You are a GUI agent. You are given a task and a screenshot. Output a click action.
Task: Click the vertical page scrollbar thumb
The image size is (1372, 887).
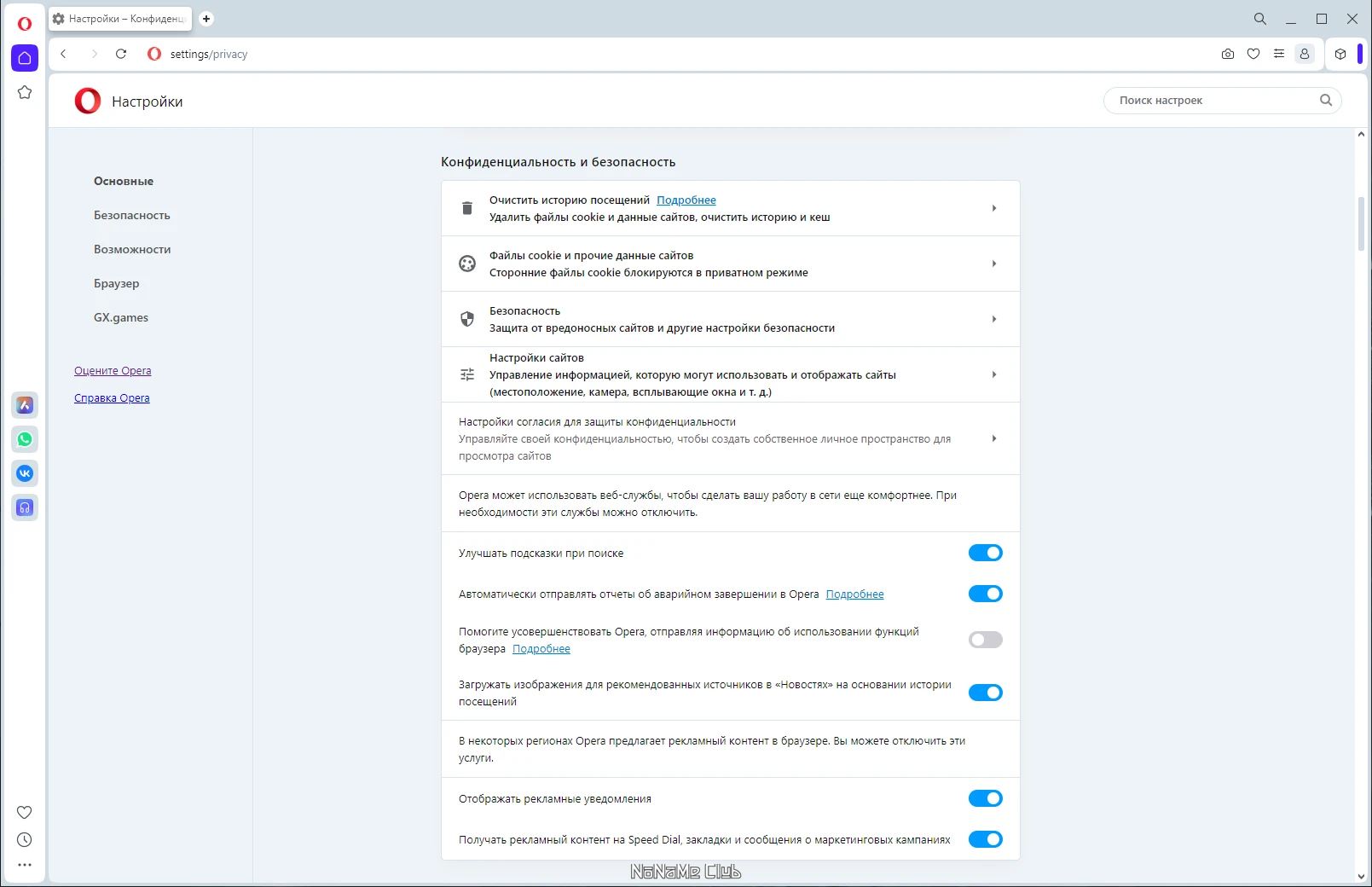[x=1361, y=224]
